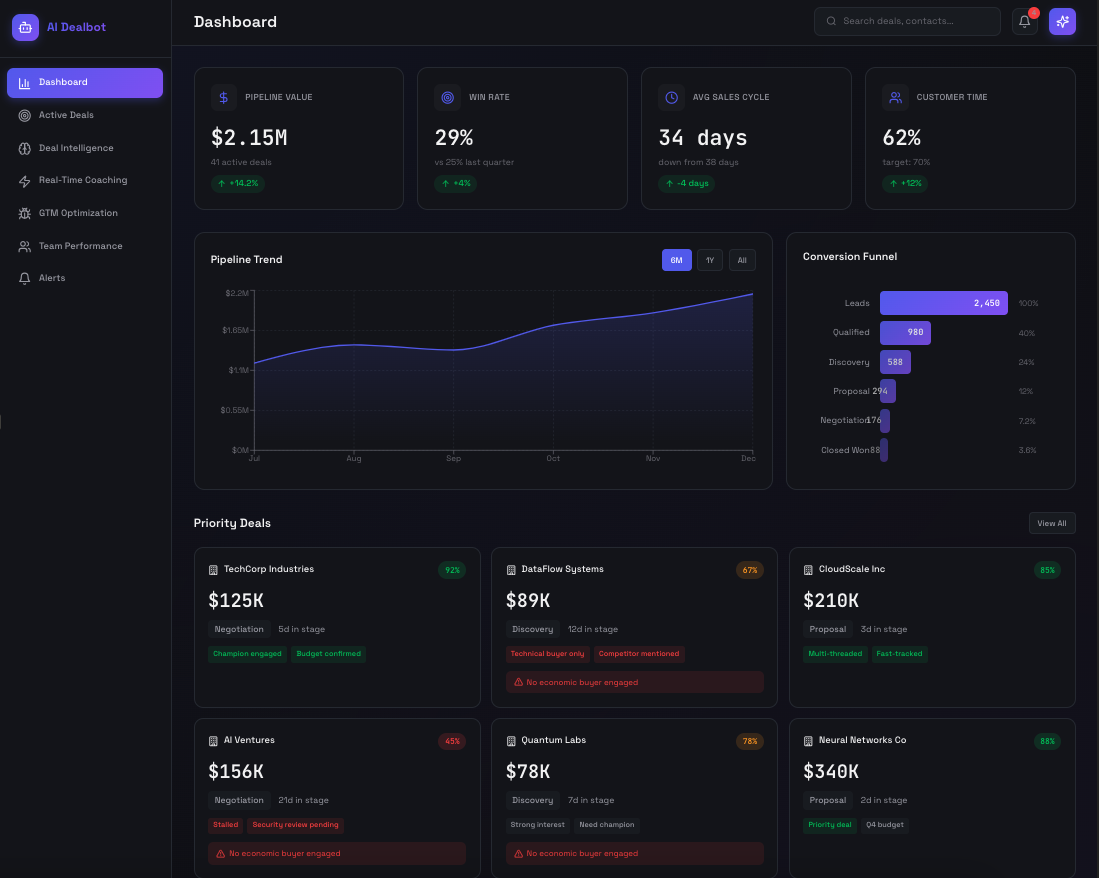Click the target icon on Win Rate card

(x=446, y=97)
